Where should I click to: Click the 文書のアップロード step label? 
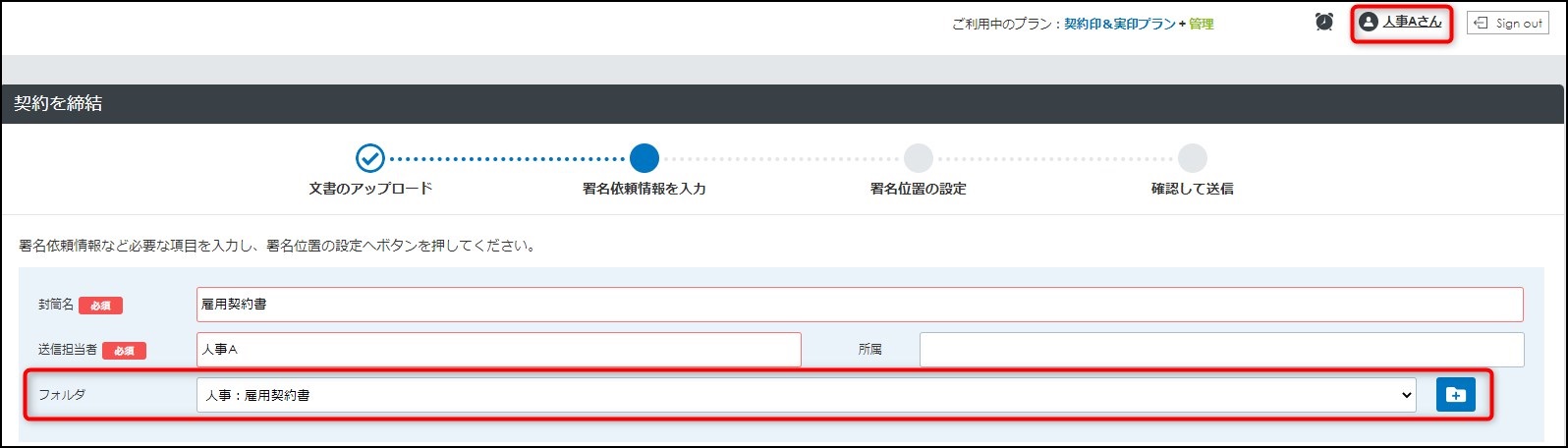370,189
